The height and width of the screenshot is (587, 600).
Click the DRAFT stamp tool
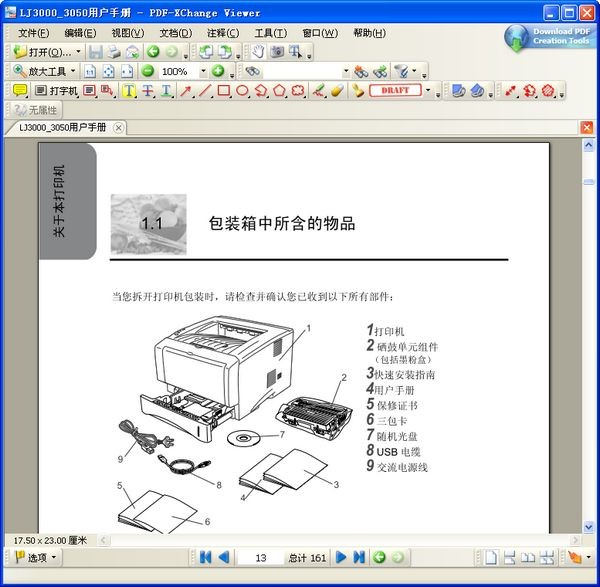[x=395, y=90]
